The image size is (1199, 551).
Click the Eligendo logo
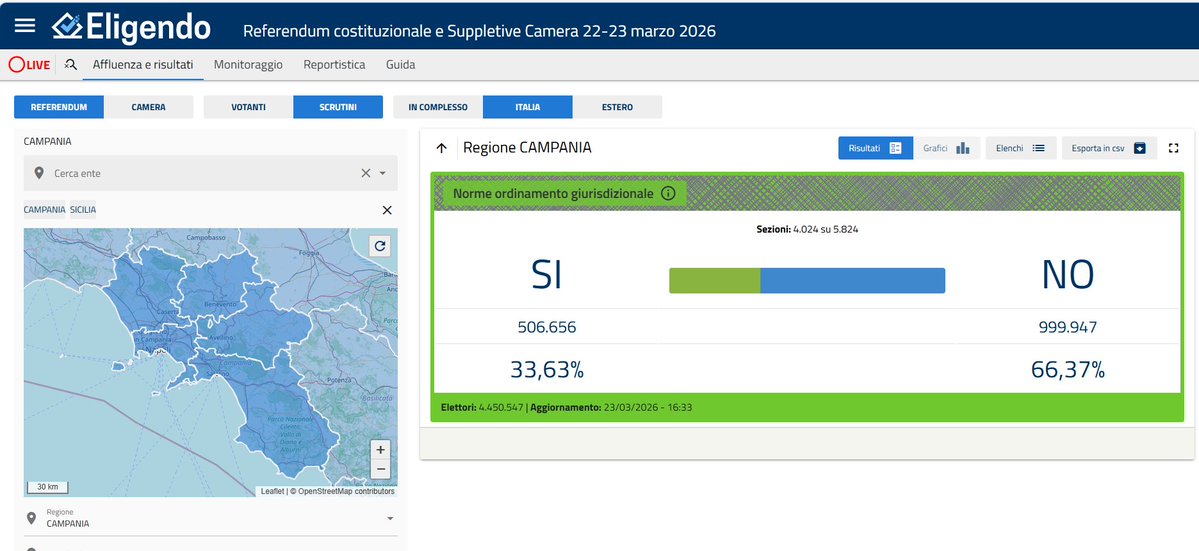click(131, 28)
